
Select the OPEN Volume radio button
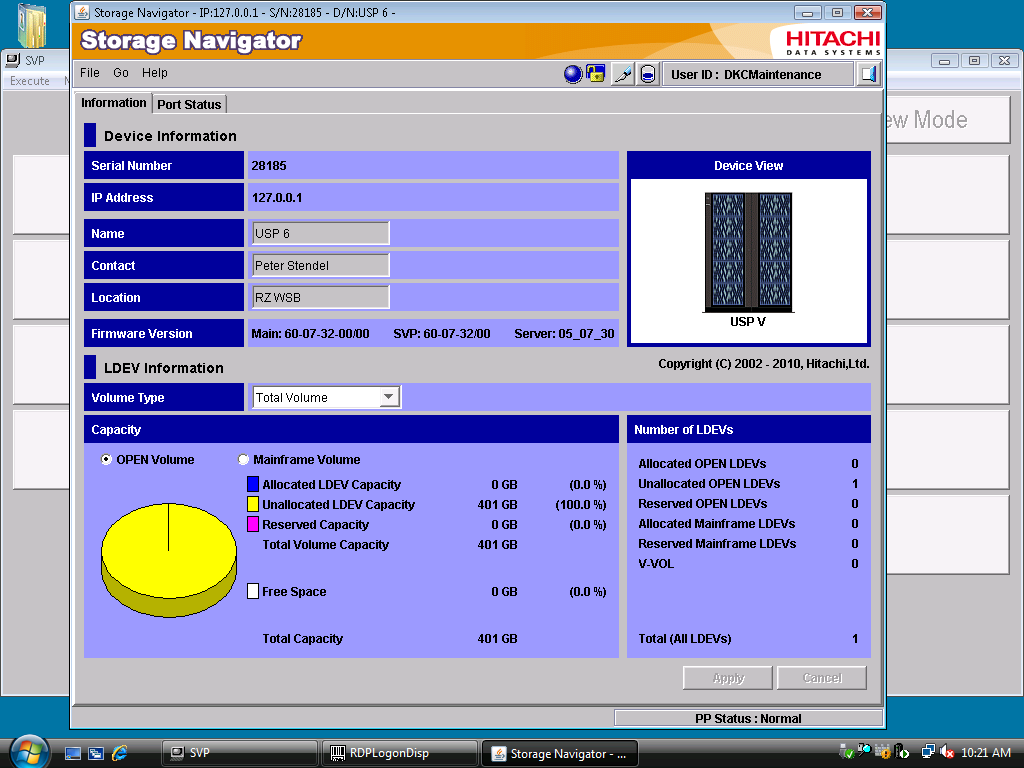click(x=107, y=460)
